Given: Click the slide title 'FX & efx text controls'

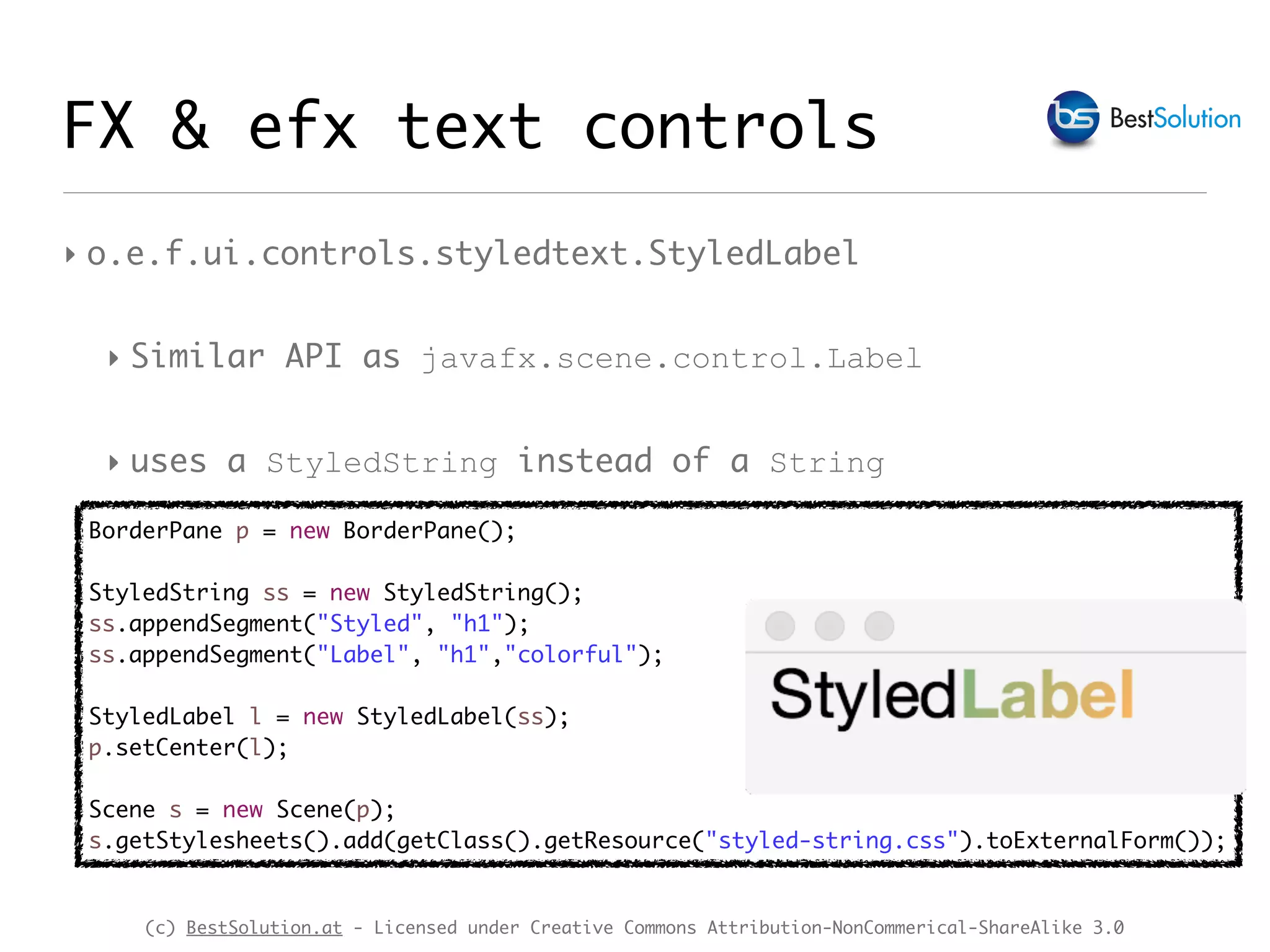Looking at the screenshot, I should (470, 126).
